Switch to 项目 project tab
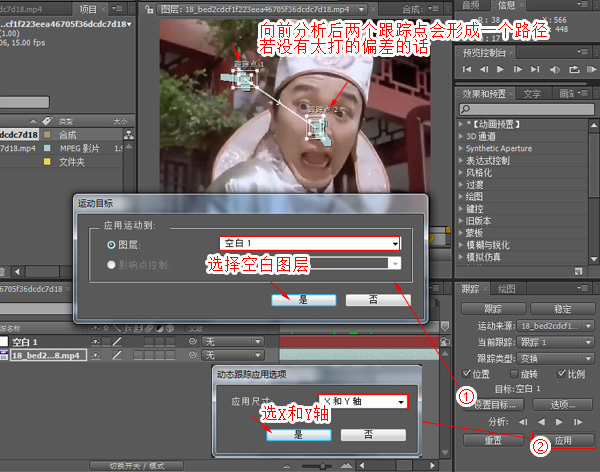This screenshot has height=472, width=600. pyautogui.click(x=88, y=9)
